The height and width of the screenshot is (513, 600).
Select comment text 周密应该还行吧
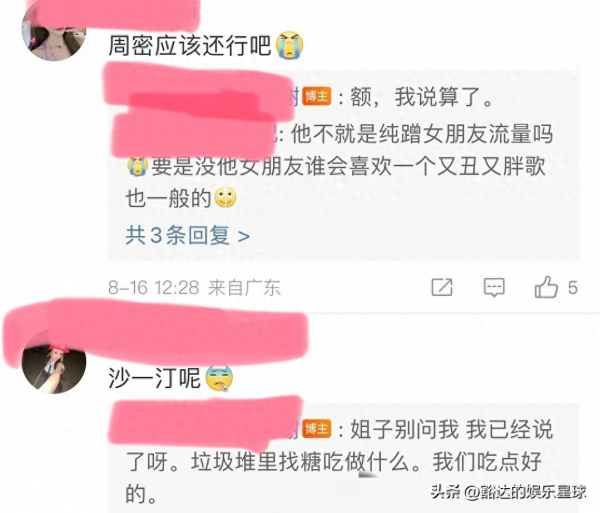pyautogui.click(x=190, y=46)
